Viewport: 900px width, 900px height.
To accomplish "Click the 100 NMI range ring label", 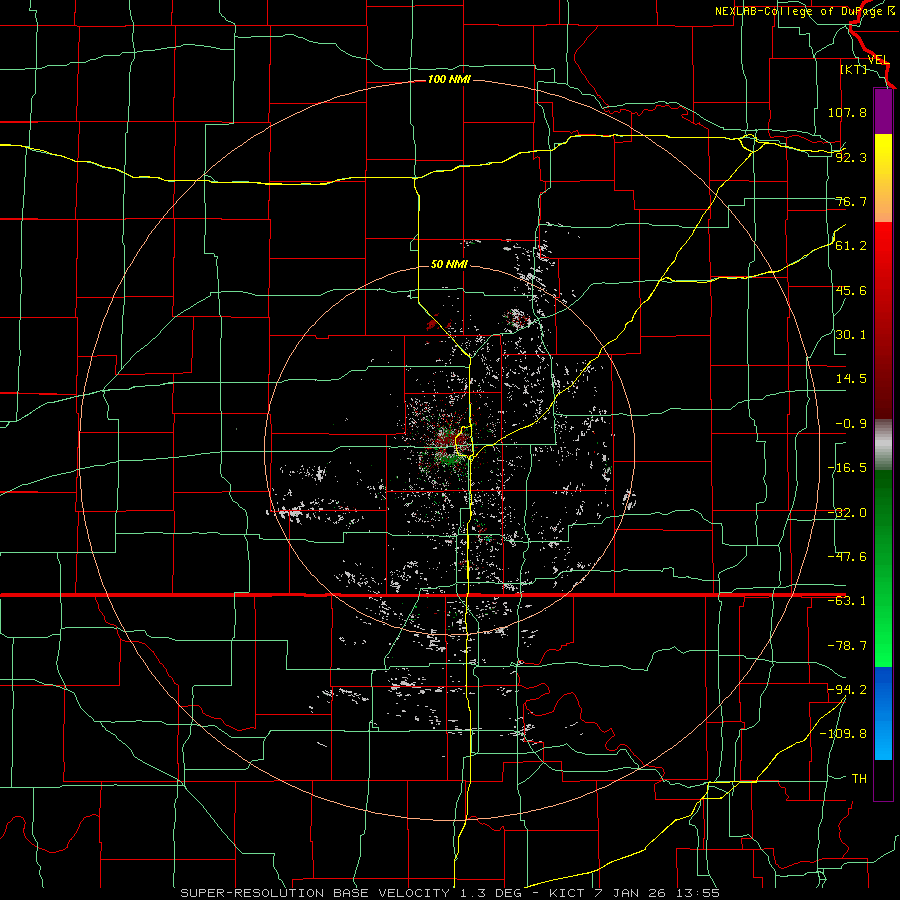I will (x=449, y=79).
